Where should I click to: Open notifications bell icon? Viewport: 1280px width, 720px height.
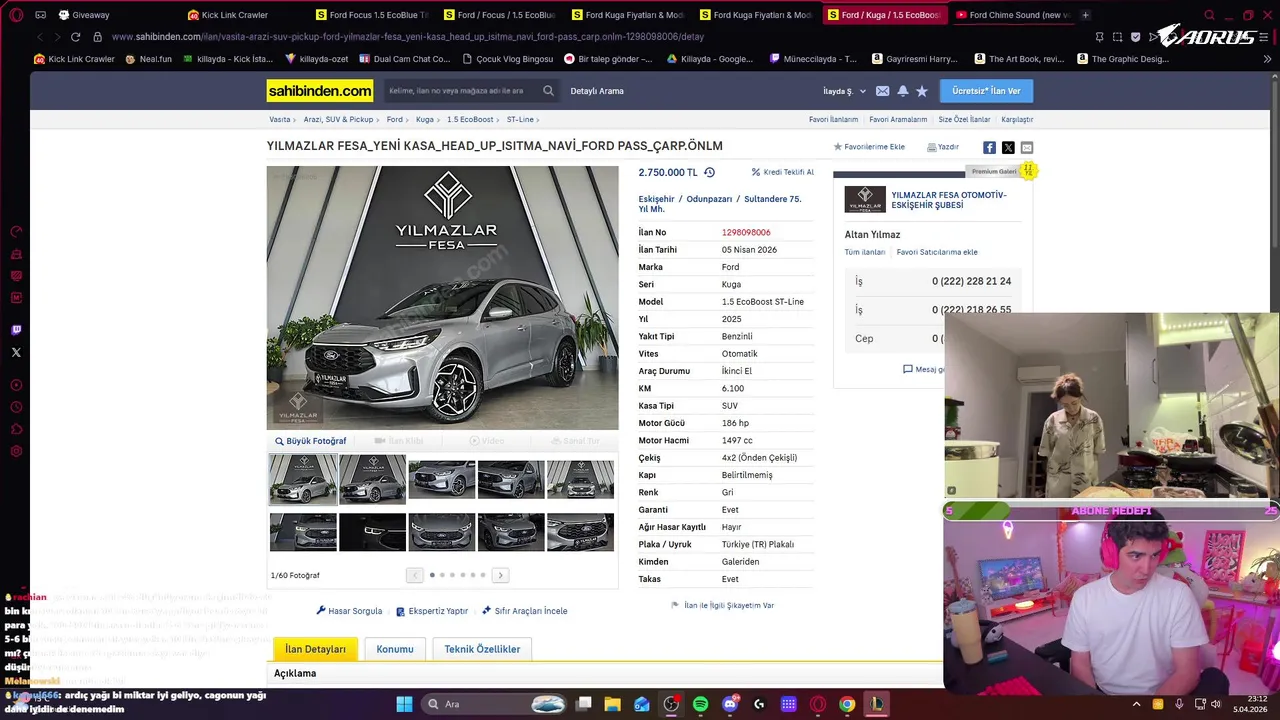point(903,91)
